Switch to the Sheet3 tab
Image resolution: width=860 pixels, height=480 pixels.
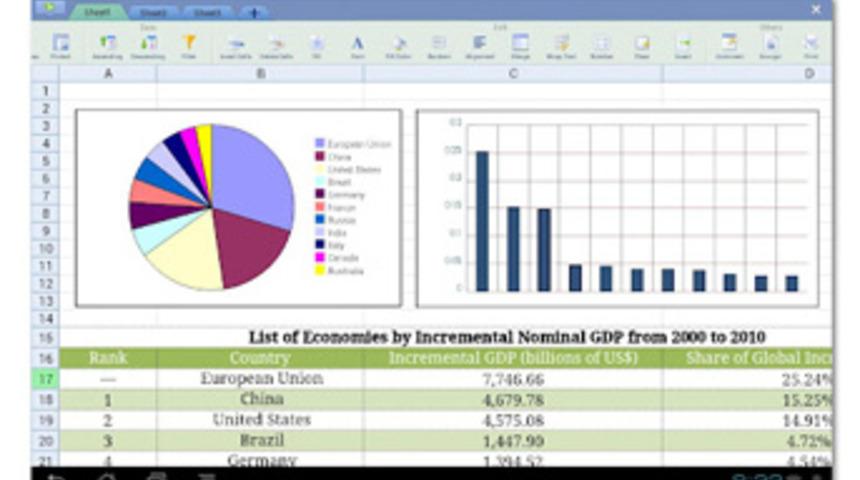click(208, 12)
